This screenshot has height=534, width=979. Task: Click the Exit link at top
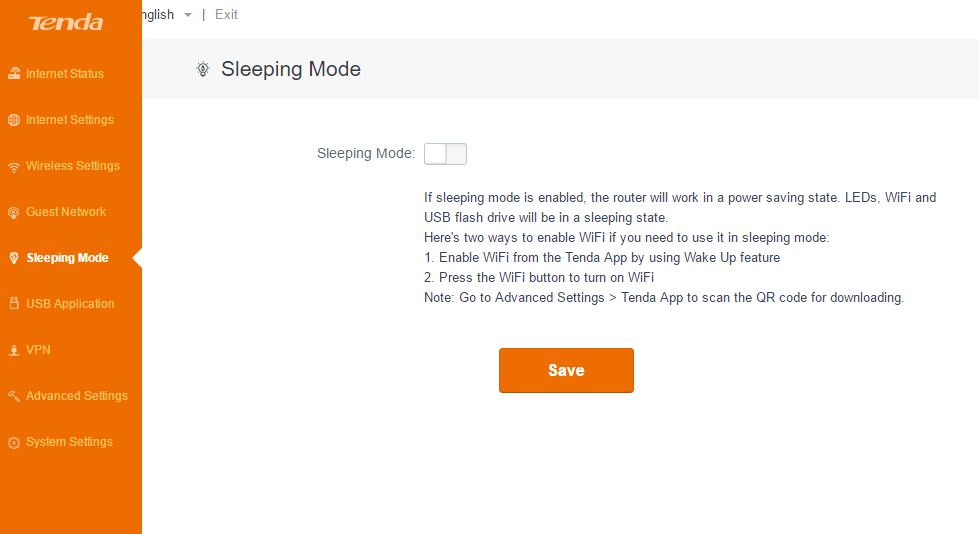[226, 14]
